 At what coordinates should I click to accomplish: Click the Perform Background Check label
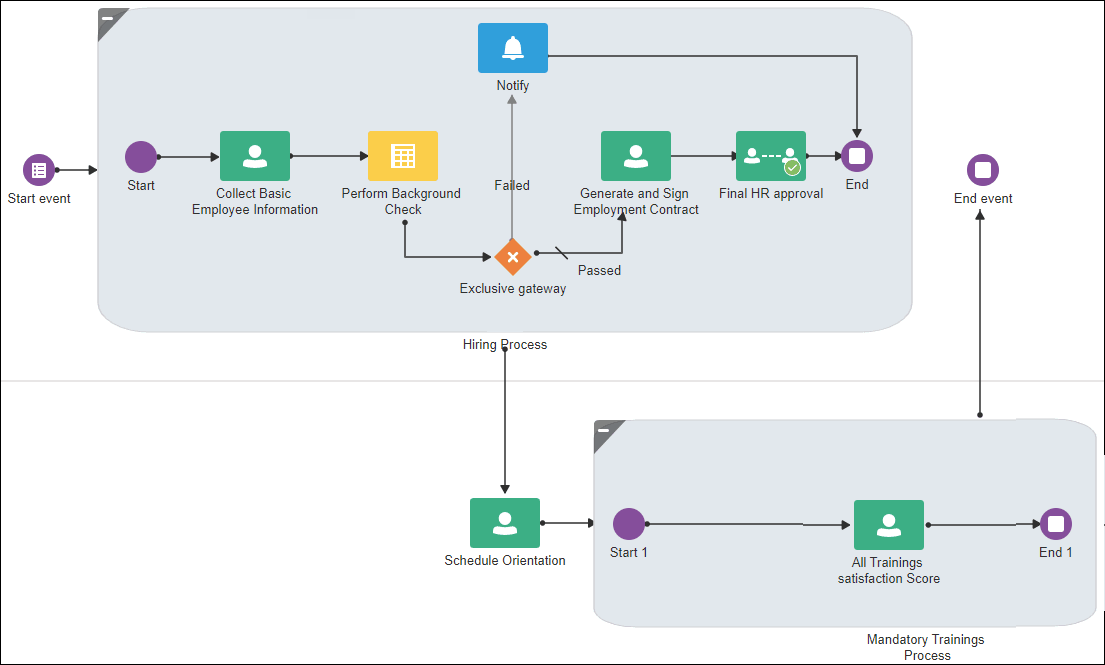coord(402,201)
